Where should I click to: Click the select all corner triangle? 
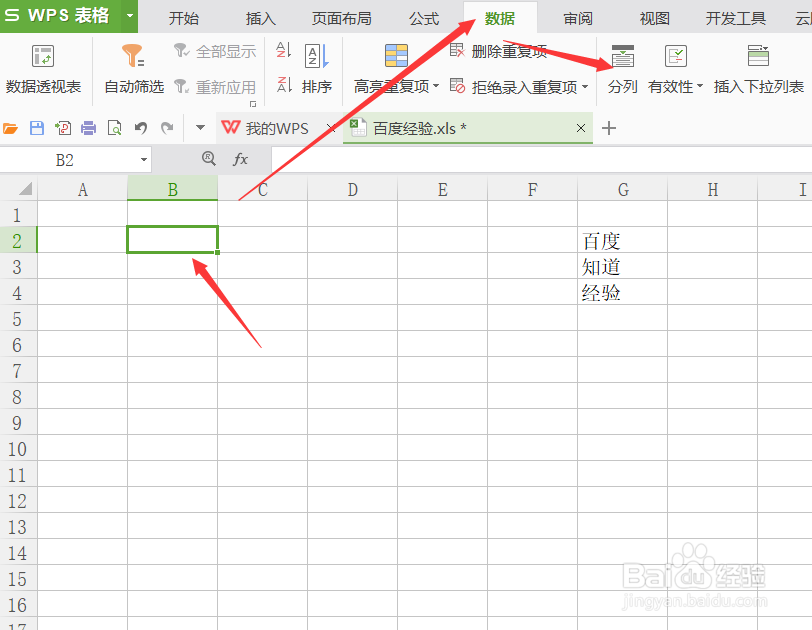coord(25,188)
